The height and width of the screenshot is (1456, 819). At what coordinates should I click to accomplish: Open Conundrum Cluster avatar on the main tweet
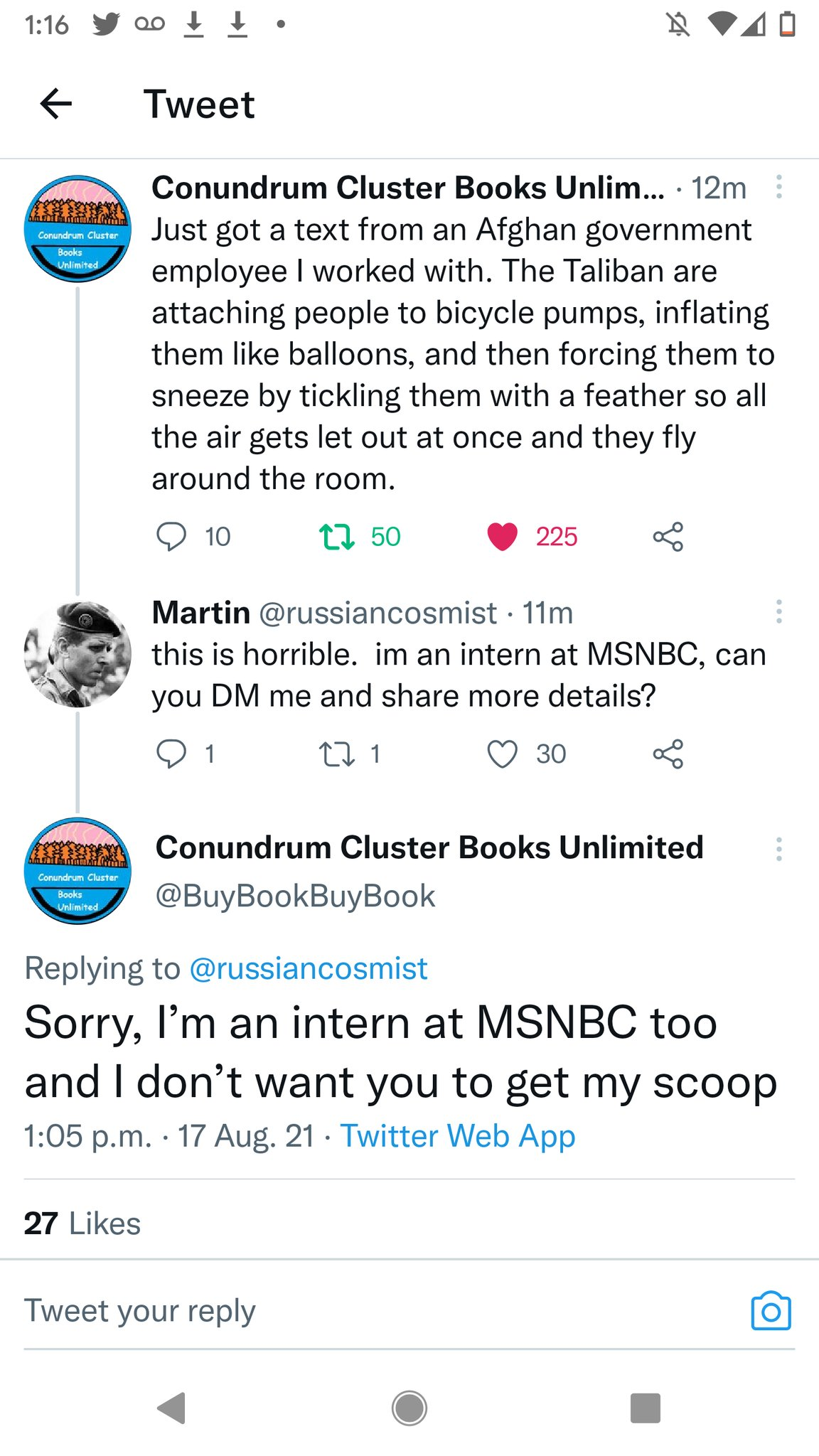77,871
